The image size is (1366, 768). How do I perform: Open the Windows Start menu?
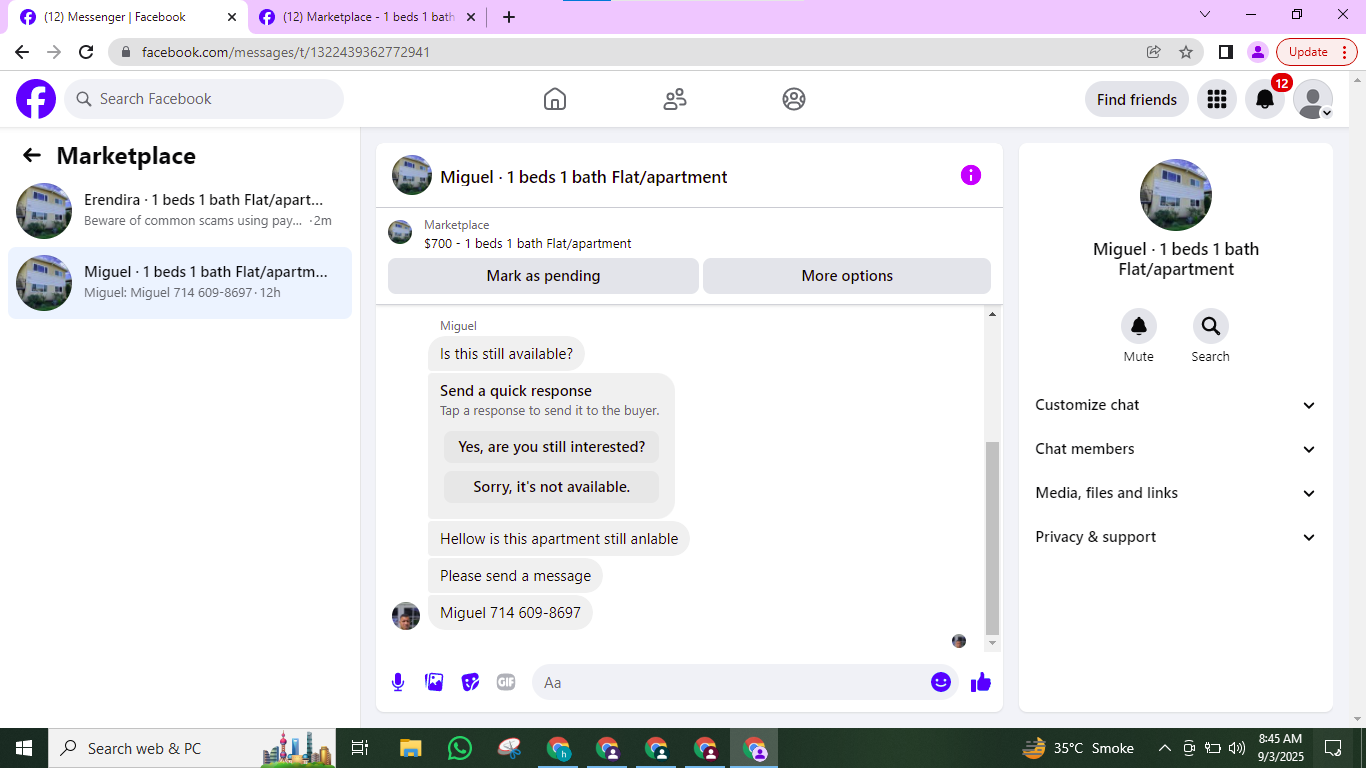point(24,748)
